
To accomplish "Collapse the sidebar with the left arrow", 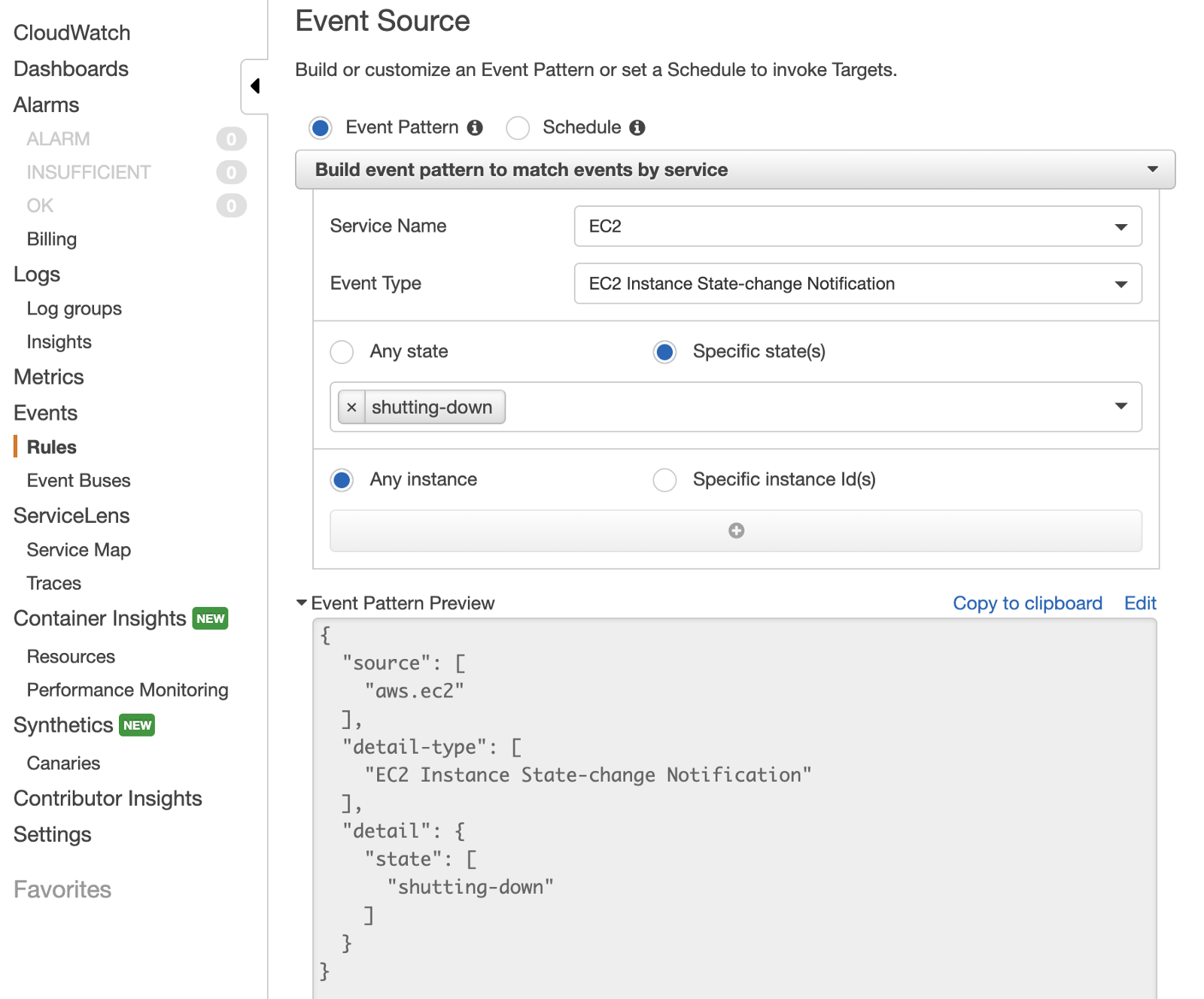I will pos(255,87).
